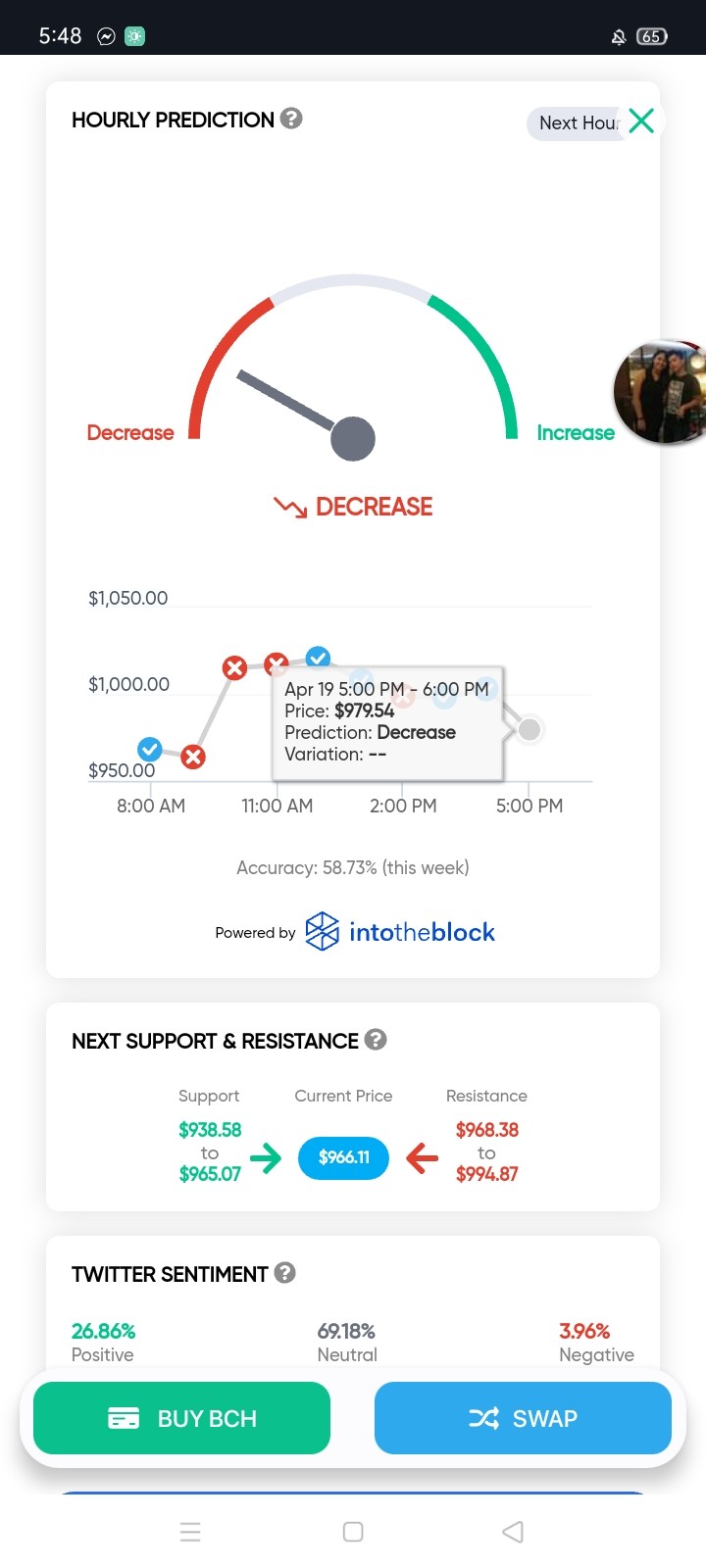Screen dimensions: 706x1568
Task: Tap the SWAP button
Action: pyautogui.click(x=523, y=1418)
